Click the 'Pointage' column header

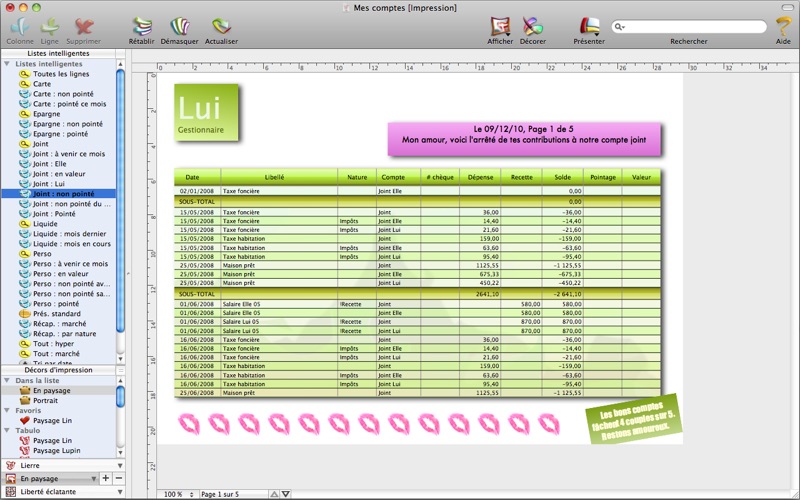pyautogui.click(x=603, y=178)
